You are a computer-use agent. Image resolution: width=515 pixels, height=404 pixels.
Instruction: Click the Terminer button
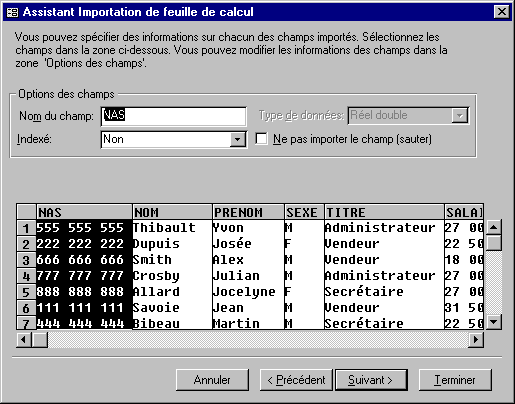455,380
